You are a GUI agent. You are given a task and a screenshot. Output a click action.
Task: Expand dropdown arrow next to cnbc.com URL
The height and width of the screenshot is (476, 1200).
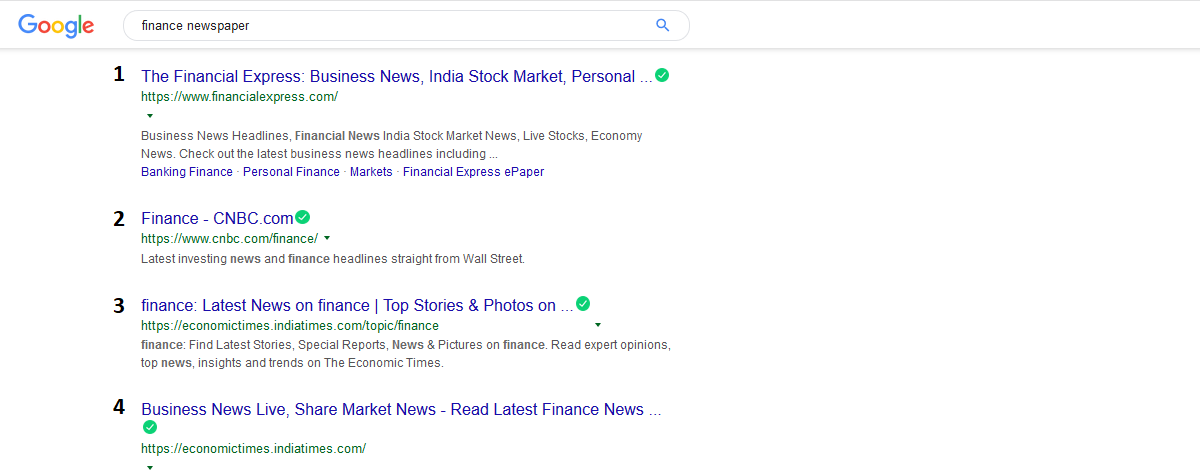pos(327,238)
